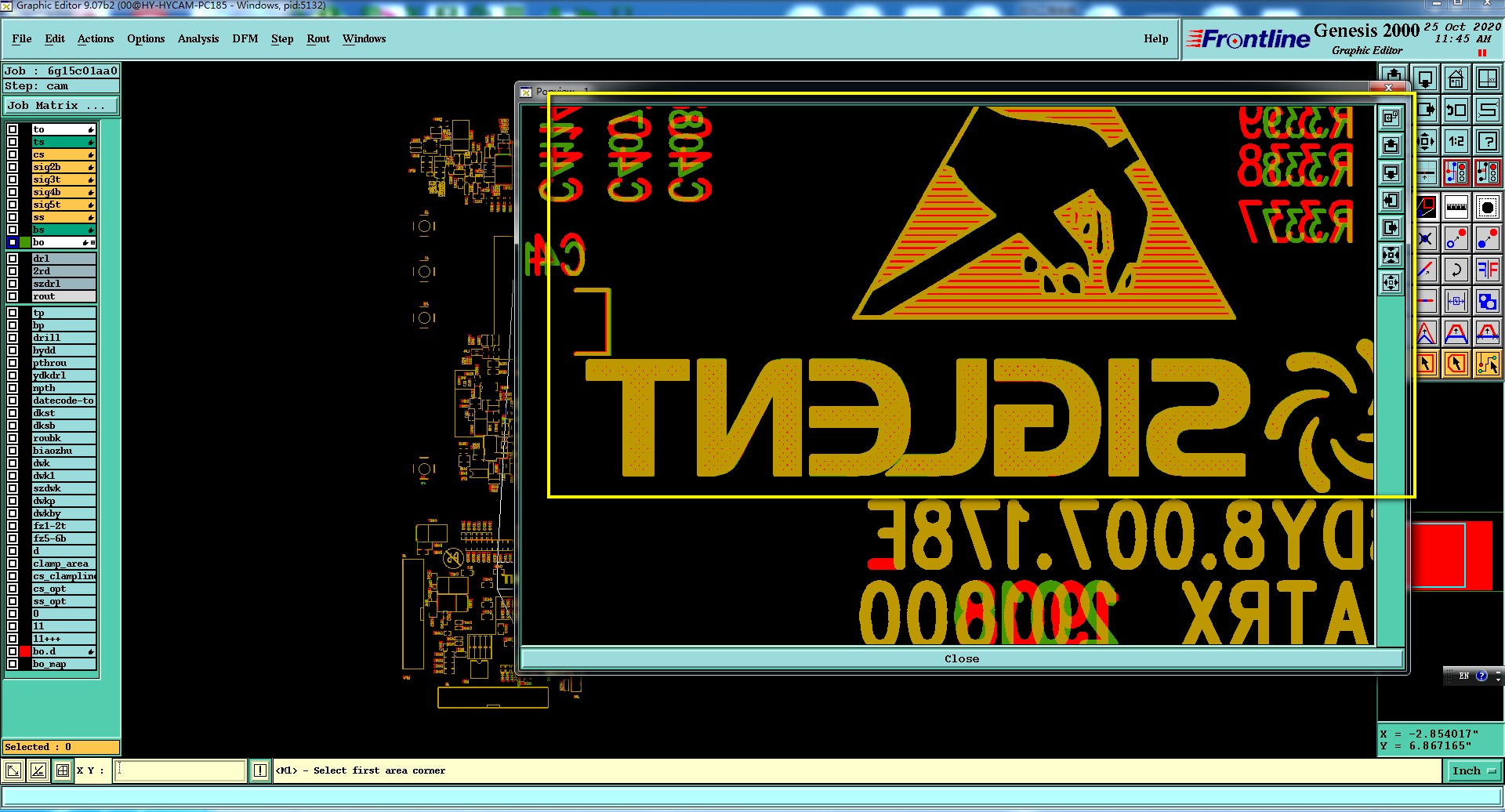Toggle the right traffic-light net icon
Screen dimensions: 1505x812
pyautogui.click(x=1488, y=172)
